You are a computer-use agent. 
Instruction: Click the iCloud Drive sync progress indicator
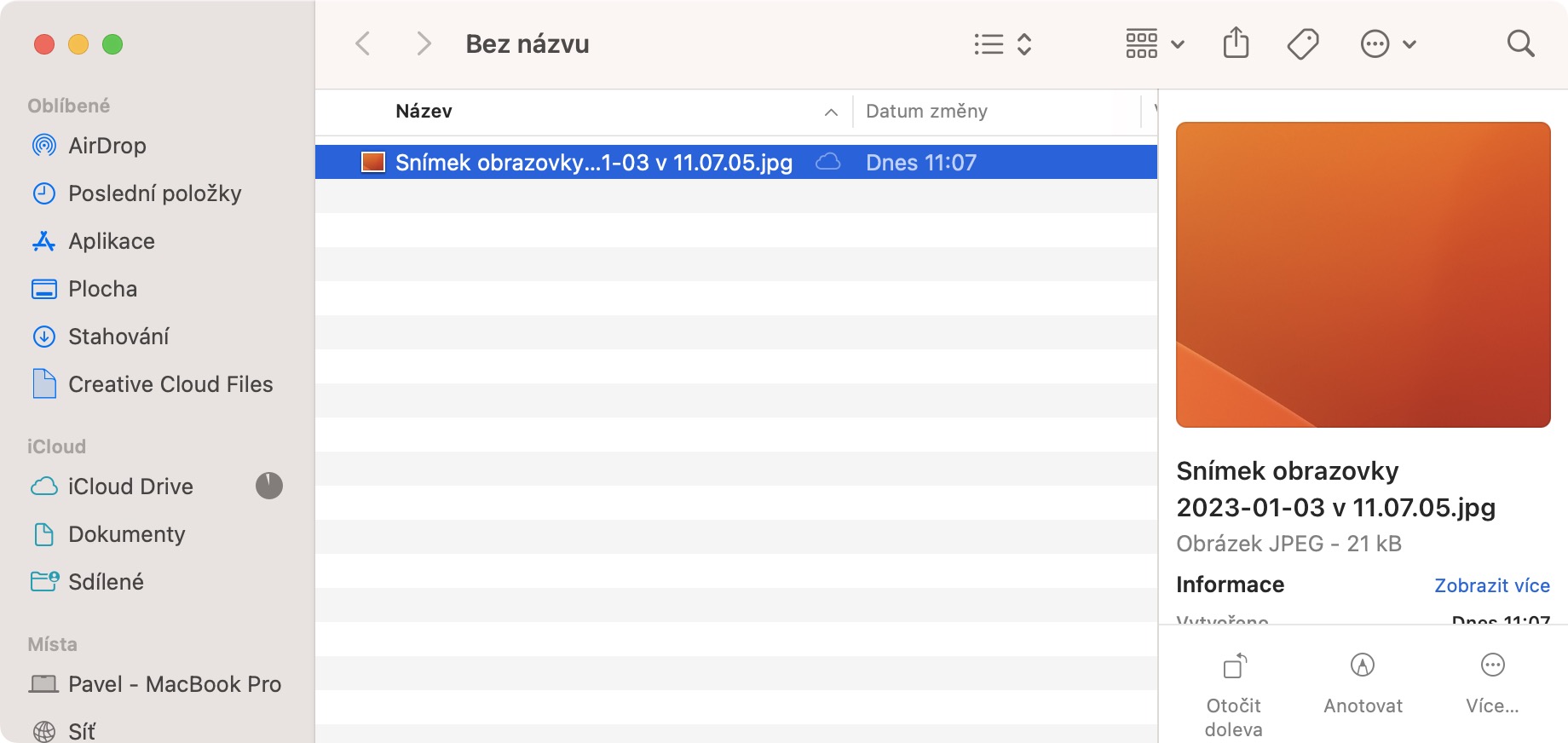point(269,486)
